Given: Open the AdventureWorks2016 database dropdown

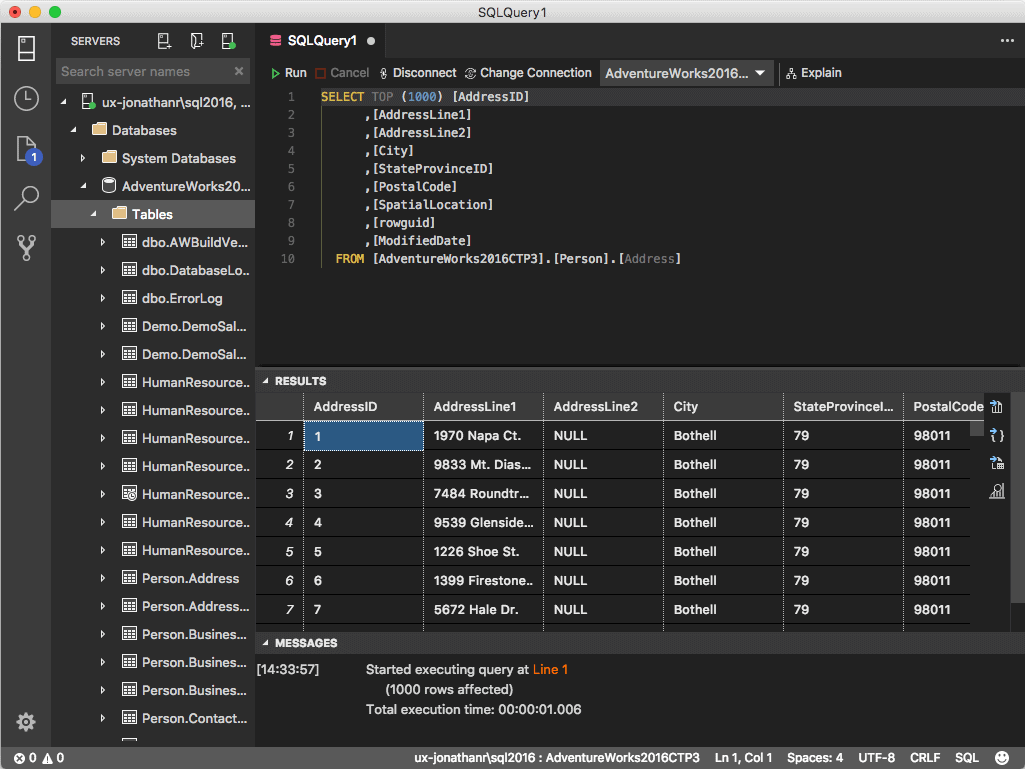Looking at the screenshot, I should pyautogui.click(x=686, y=73).
